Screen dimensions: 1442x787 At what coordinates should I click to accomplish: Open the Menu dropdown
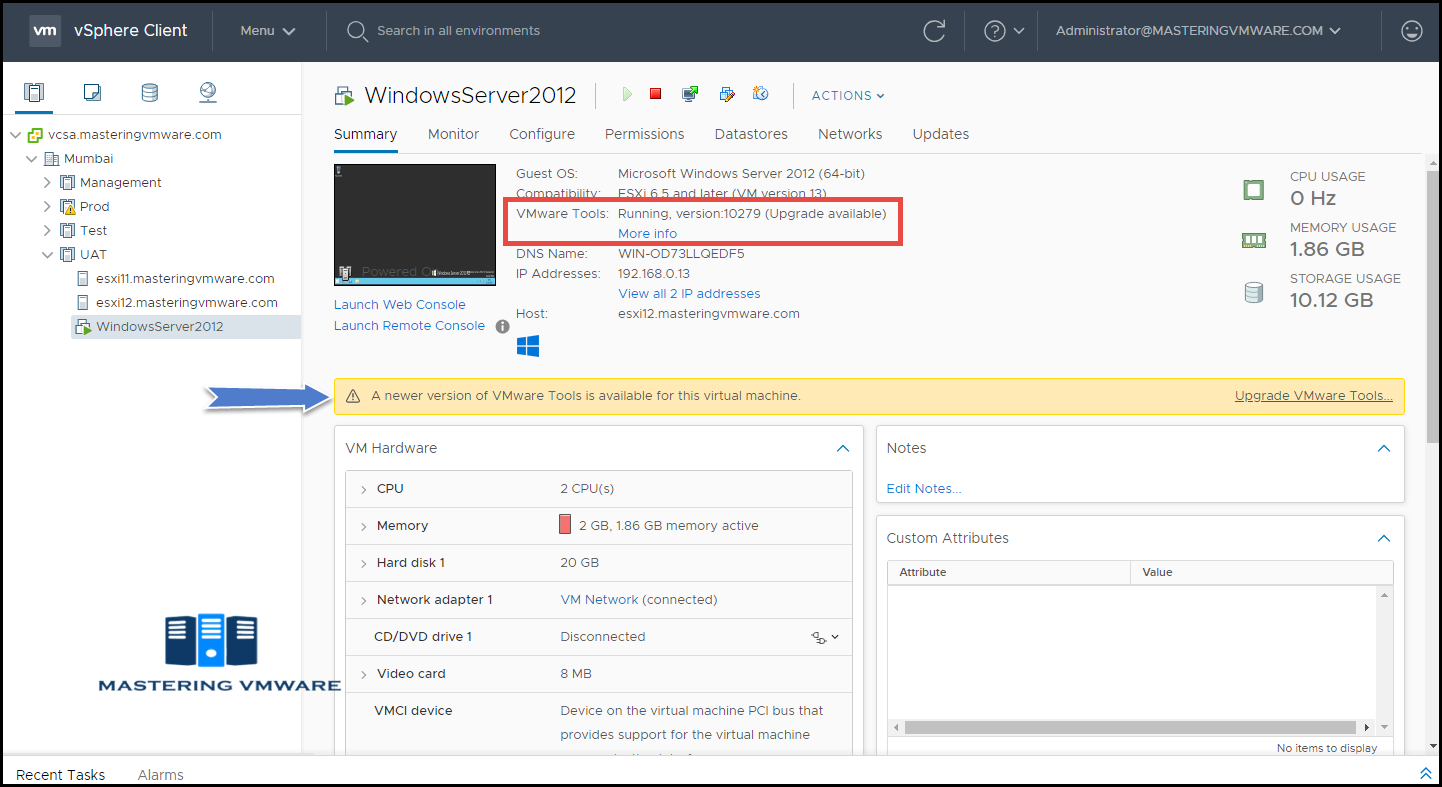pyautogui.click(x=268, y=31)
